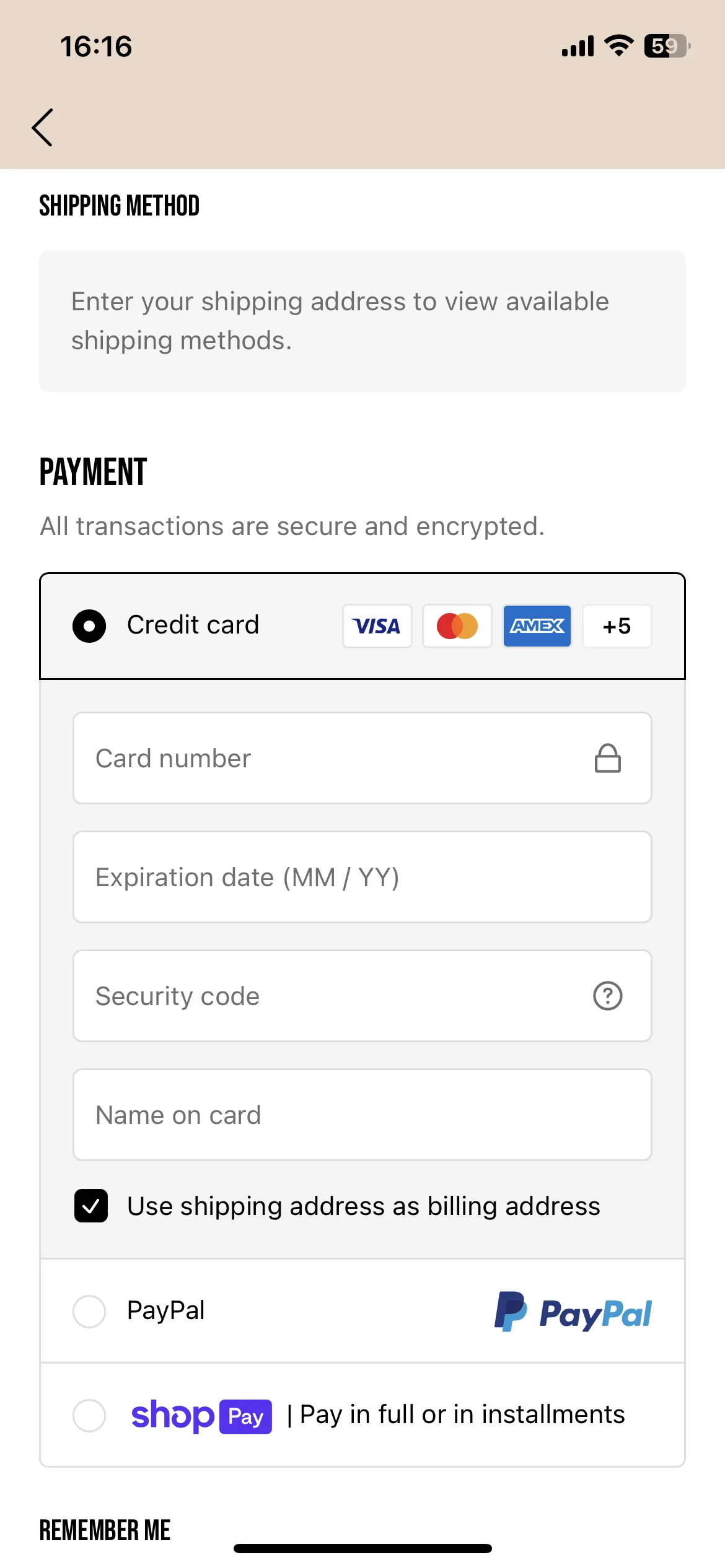Tap the Credit card option label
Viewport: 725px width, 1568px height.
pyautogui.click(x=193, y=625)
